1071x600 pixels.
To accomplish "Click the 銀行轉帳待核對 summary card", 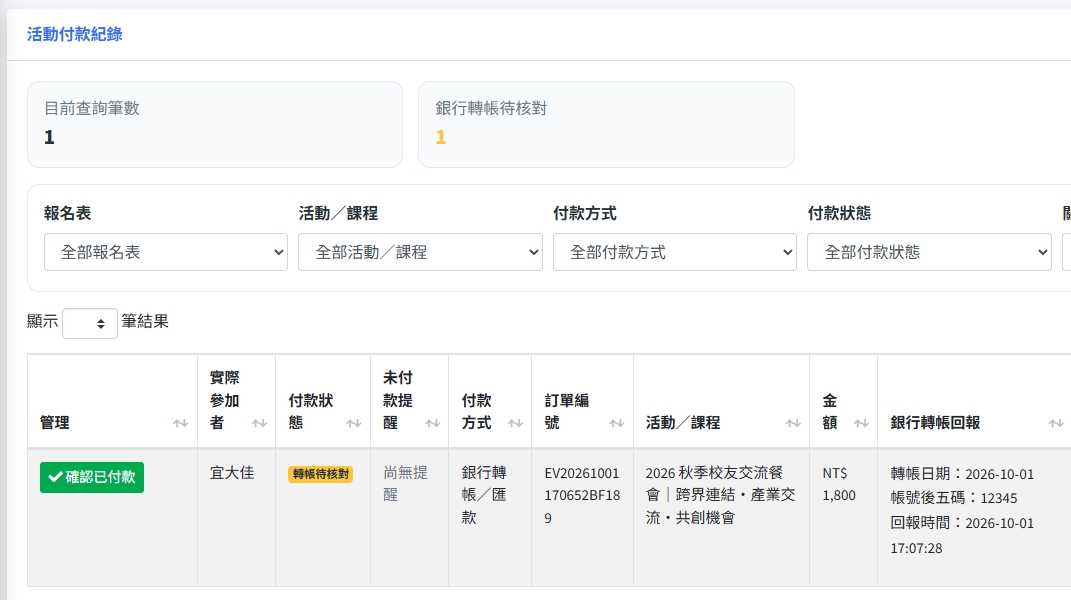I will coord(606,124).
